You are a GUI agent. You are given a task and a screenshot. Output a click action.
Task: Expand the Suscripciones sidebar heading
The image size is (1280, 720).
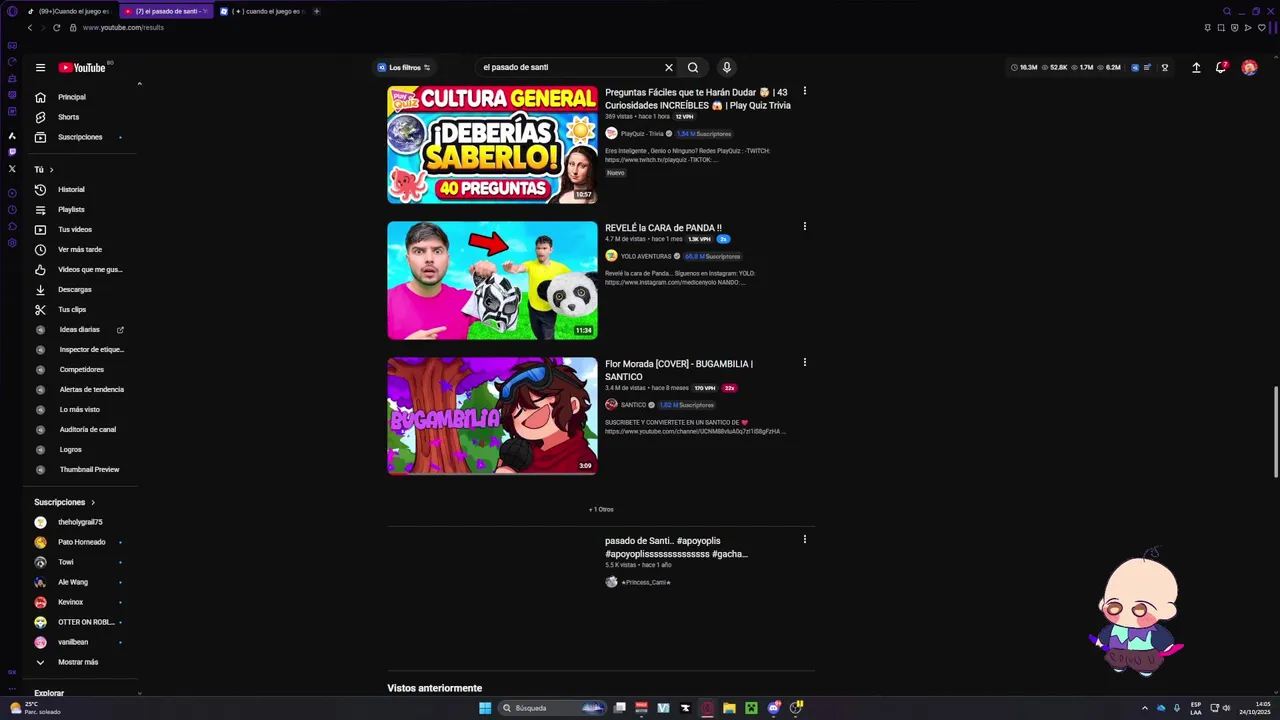pos(64,502)
